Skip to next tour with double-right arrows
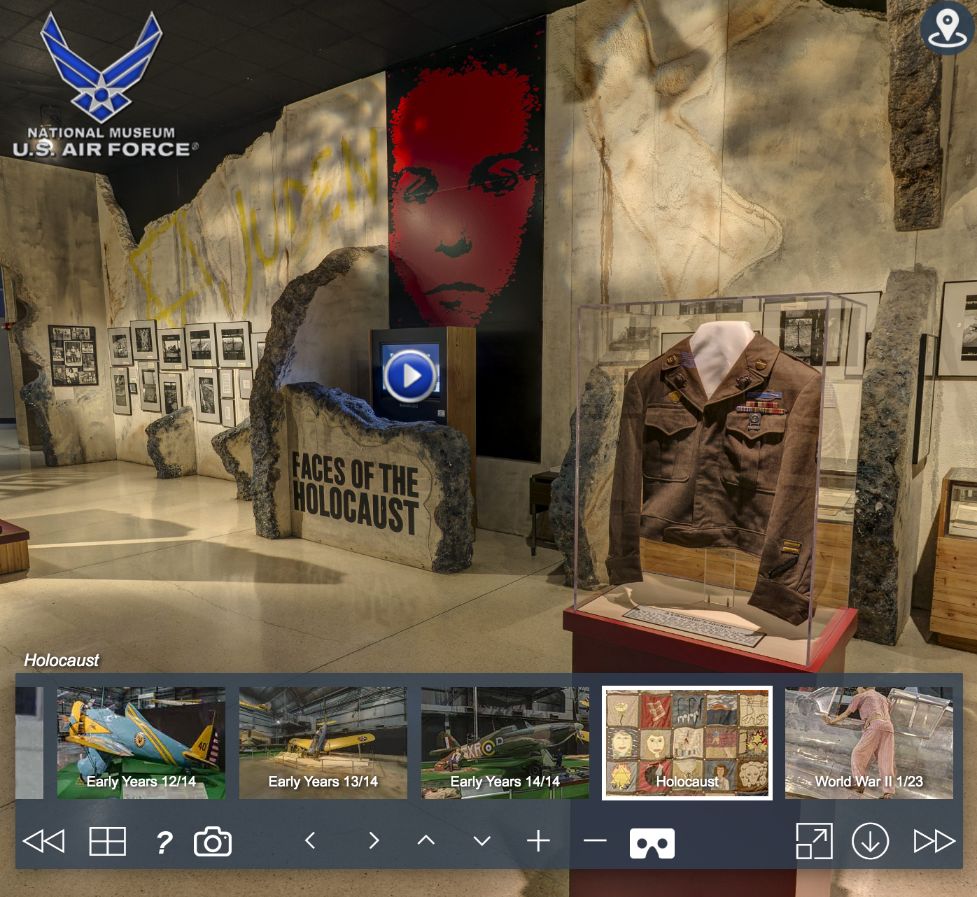 tap(934, 841)
